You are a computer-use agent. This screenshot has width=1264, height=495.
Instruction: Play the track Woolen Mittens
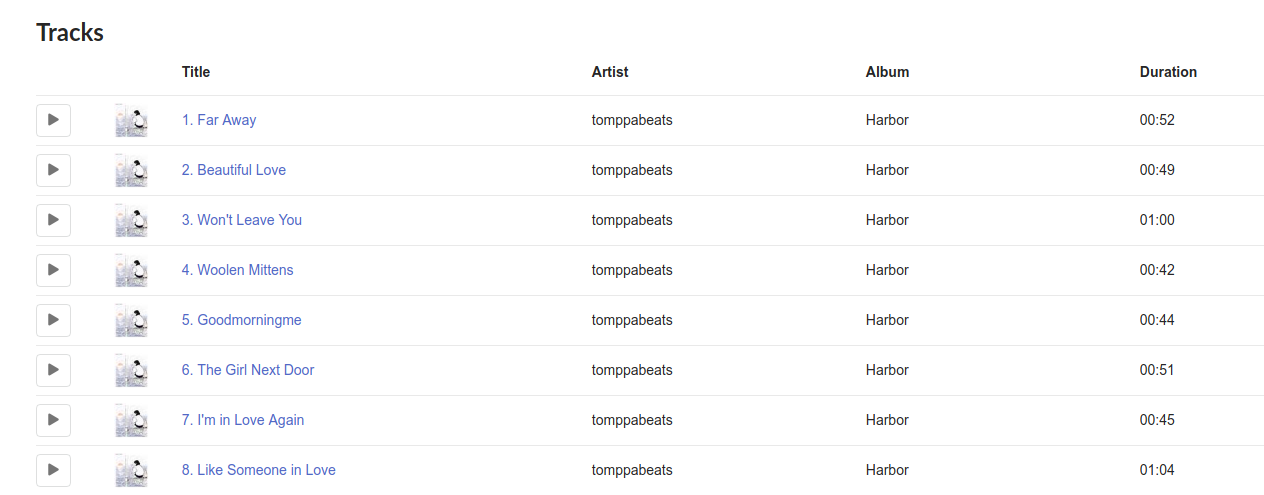point(53,270)
